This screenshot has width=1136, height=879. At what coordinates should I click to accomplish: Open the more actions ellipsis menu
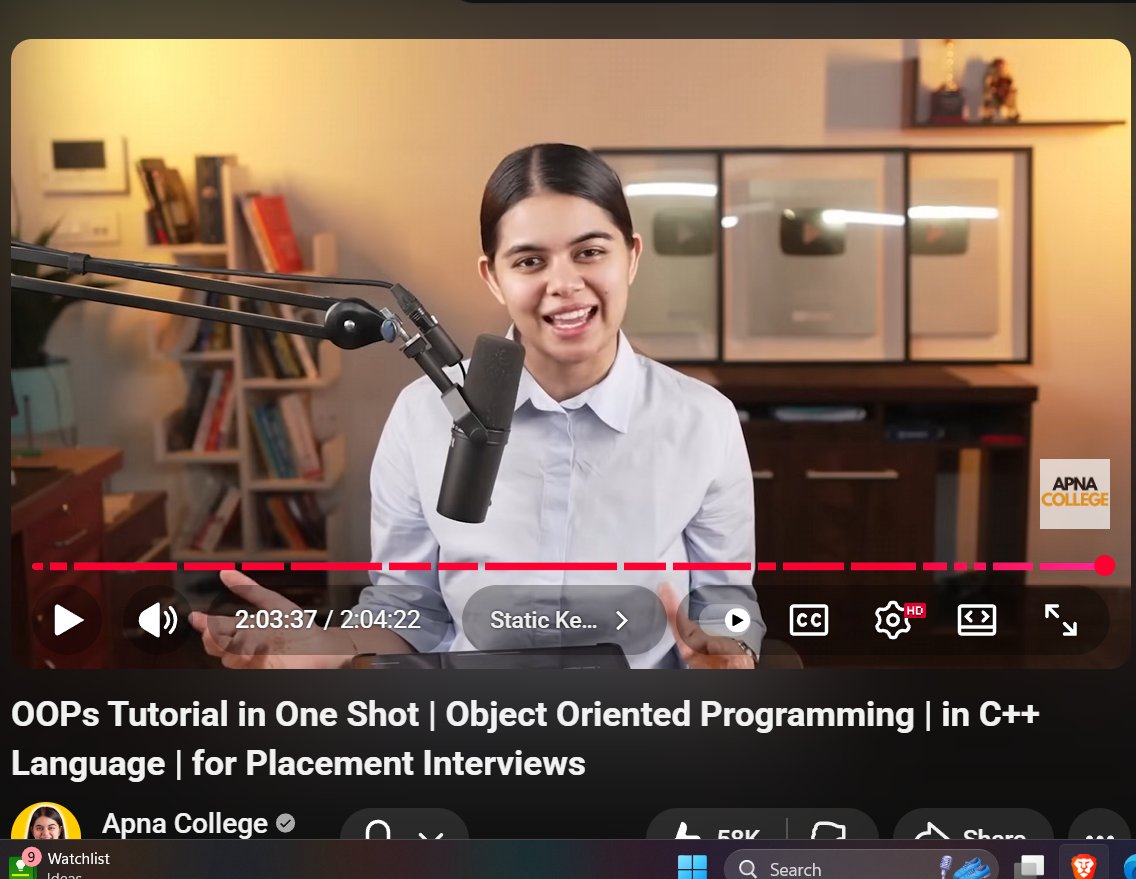click(1100, 828)
